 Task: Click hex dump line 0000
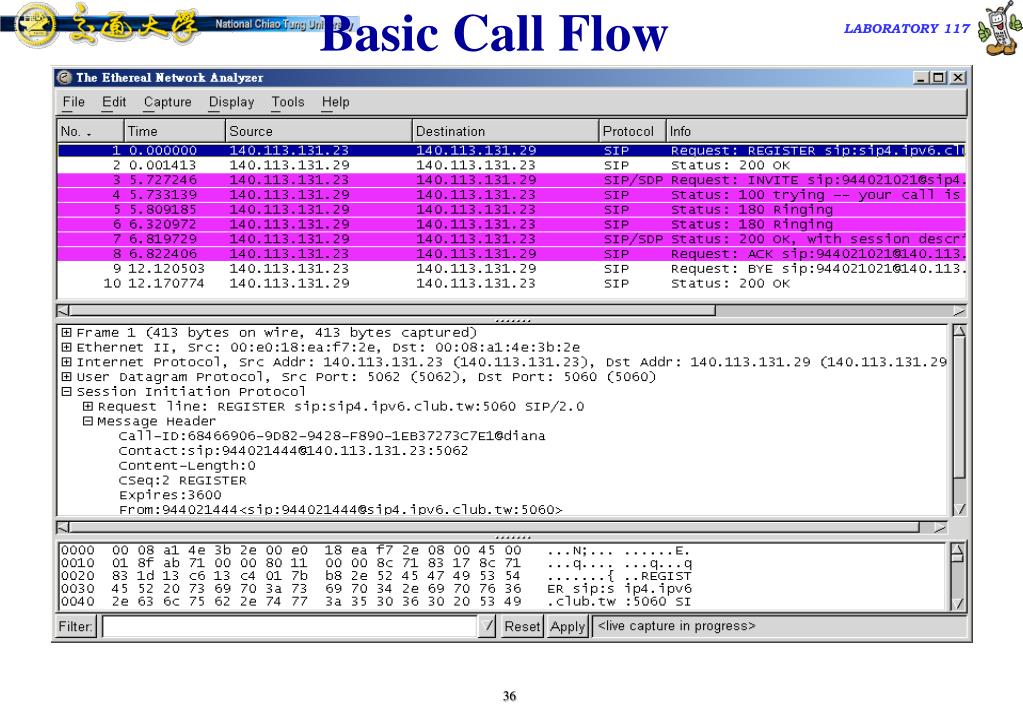[376, 551]
